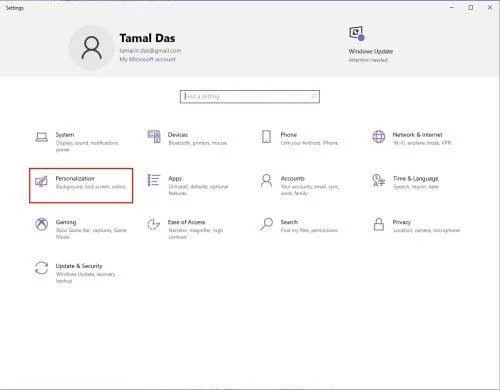Image resolution: width=500 pixels, height=390 pixels.
Task: Open the Apps category label
Action: [x=175, y=179]
